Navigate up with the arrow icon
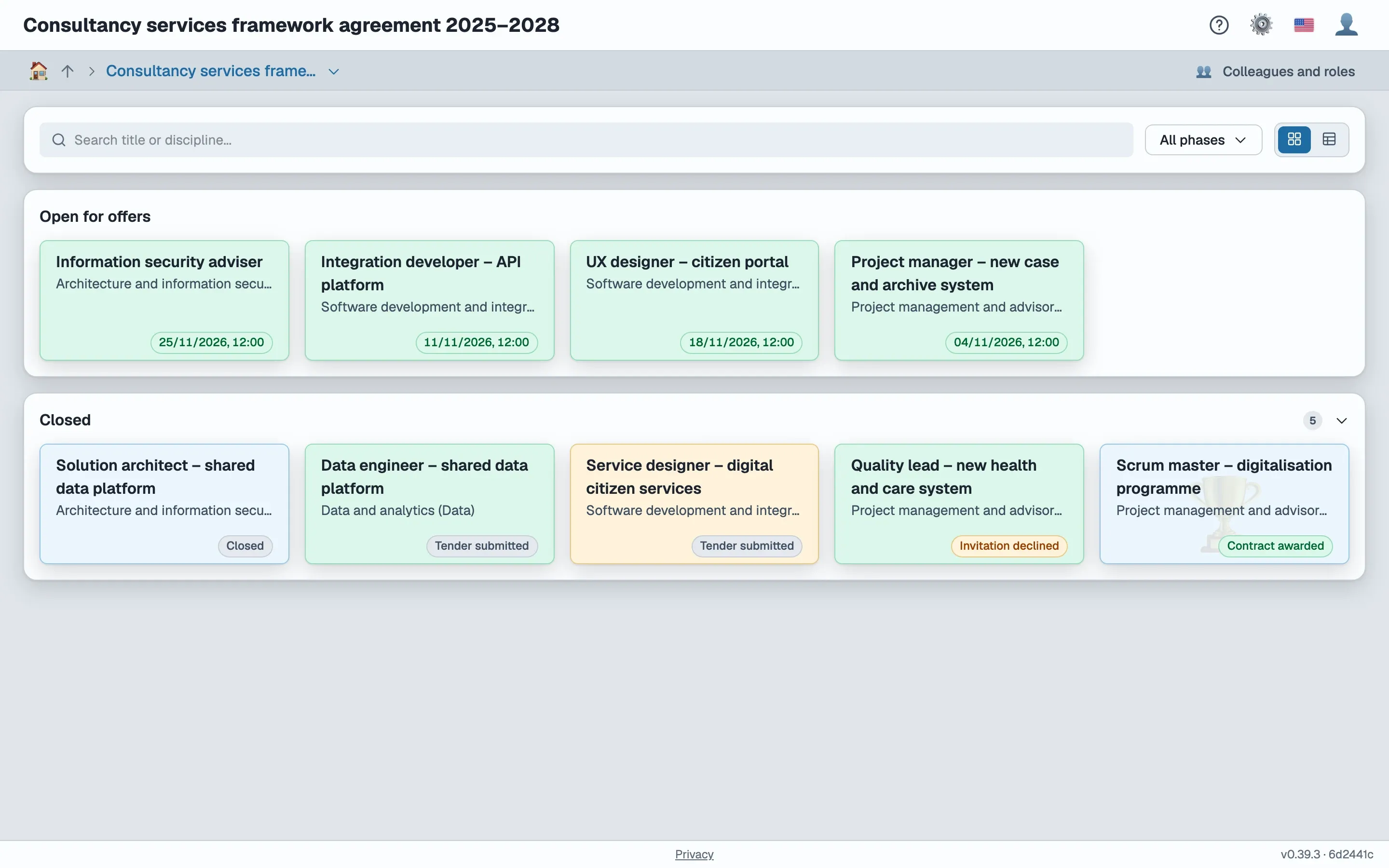Image resolution: width=1389 pixels, height=868 pixels. (x=68, y=71)
